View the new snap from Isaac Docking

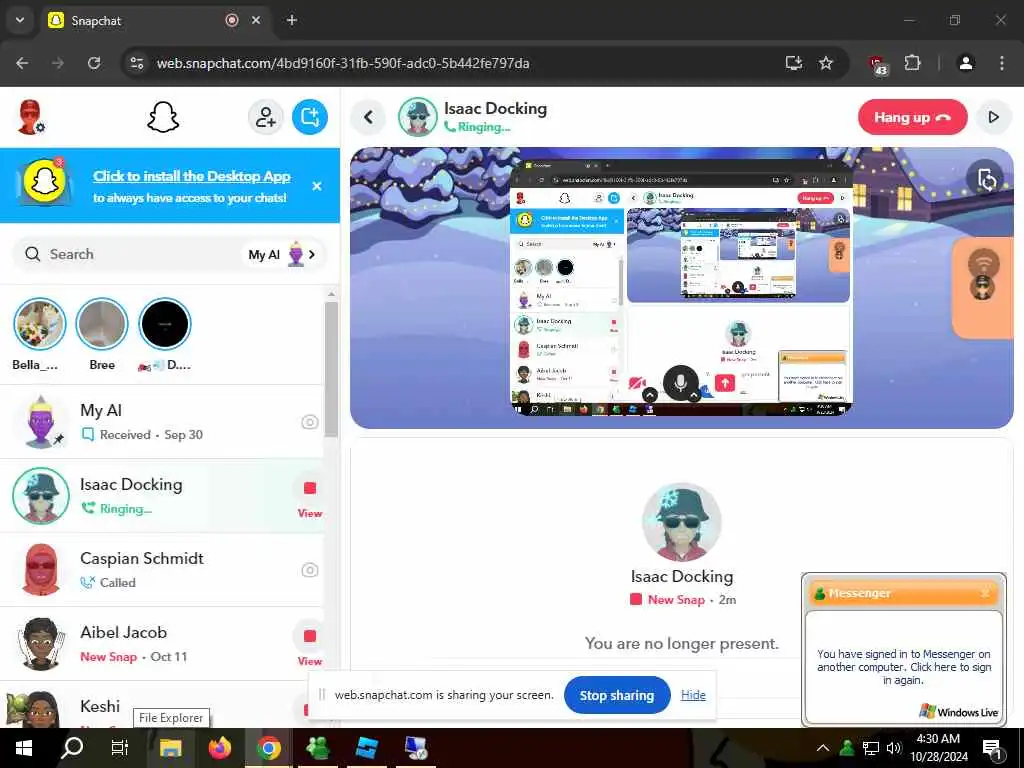point(310,498)
